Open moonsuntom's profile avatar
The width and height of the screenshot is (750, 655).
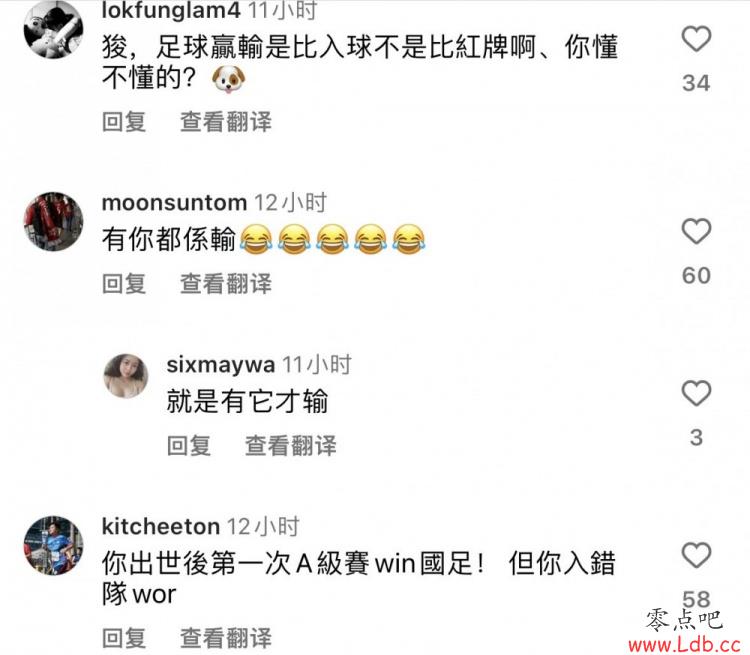pyautogui.click(x=54, y=222)
